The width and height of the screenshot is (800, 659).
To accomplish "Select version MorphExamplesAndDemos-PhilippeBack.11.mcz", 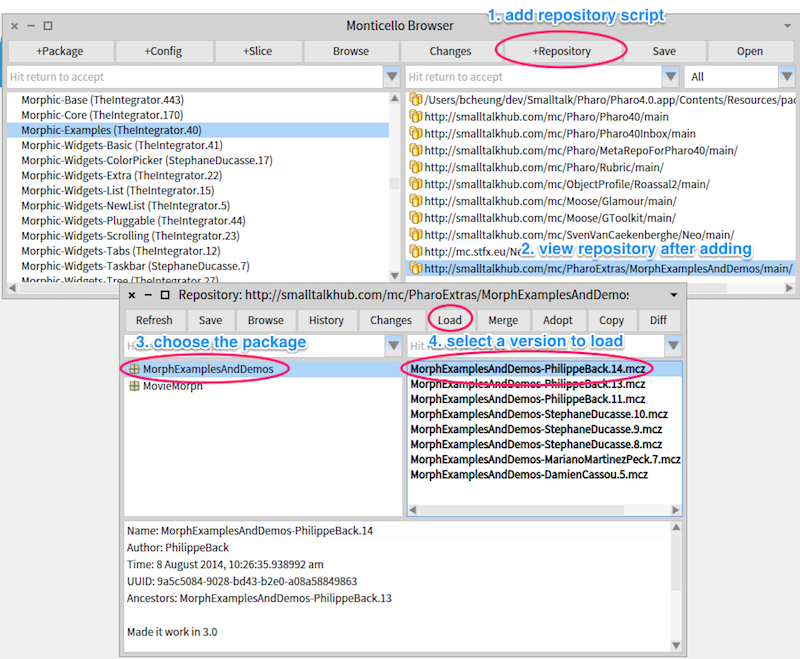I will click(544, 399).
